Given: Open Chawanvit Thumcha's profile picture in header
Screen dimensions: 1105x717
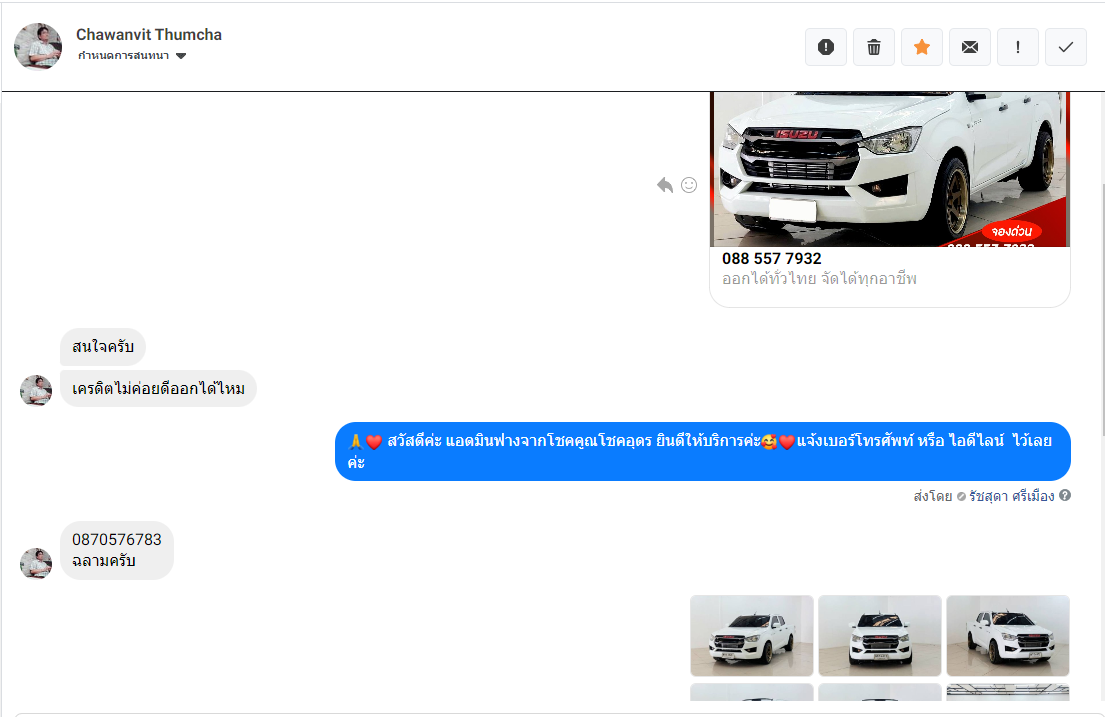Looking at the screenshot, I should coord(38,46).
